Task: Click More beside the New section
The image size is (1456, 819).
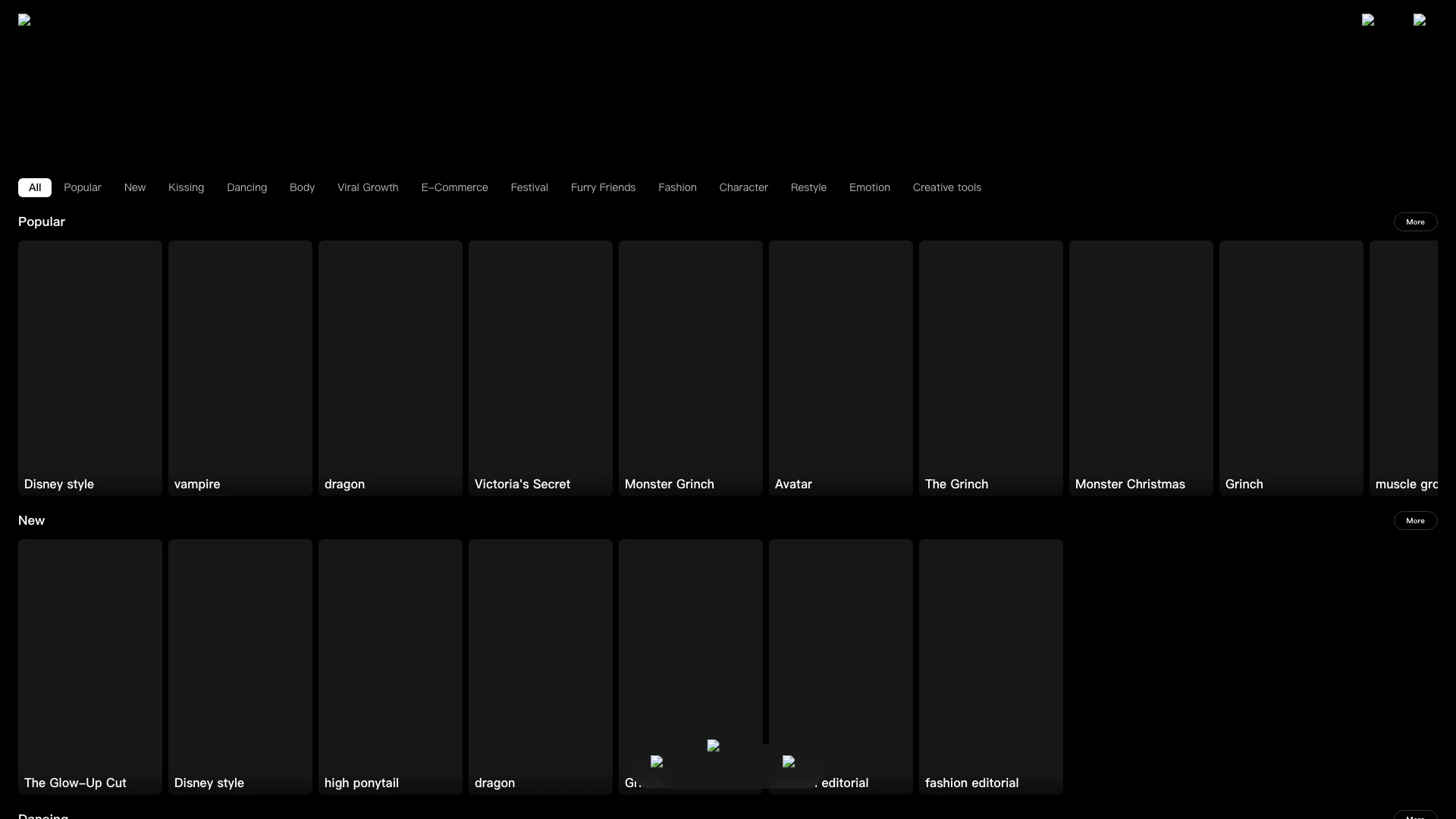Action: [1415, 521]
